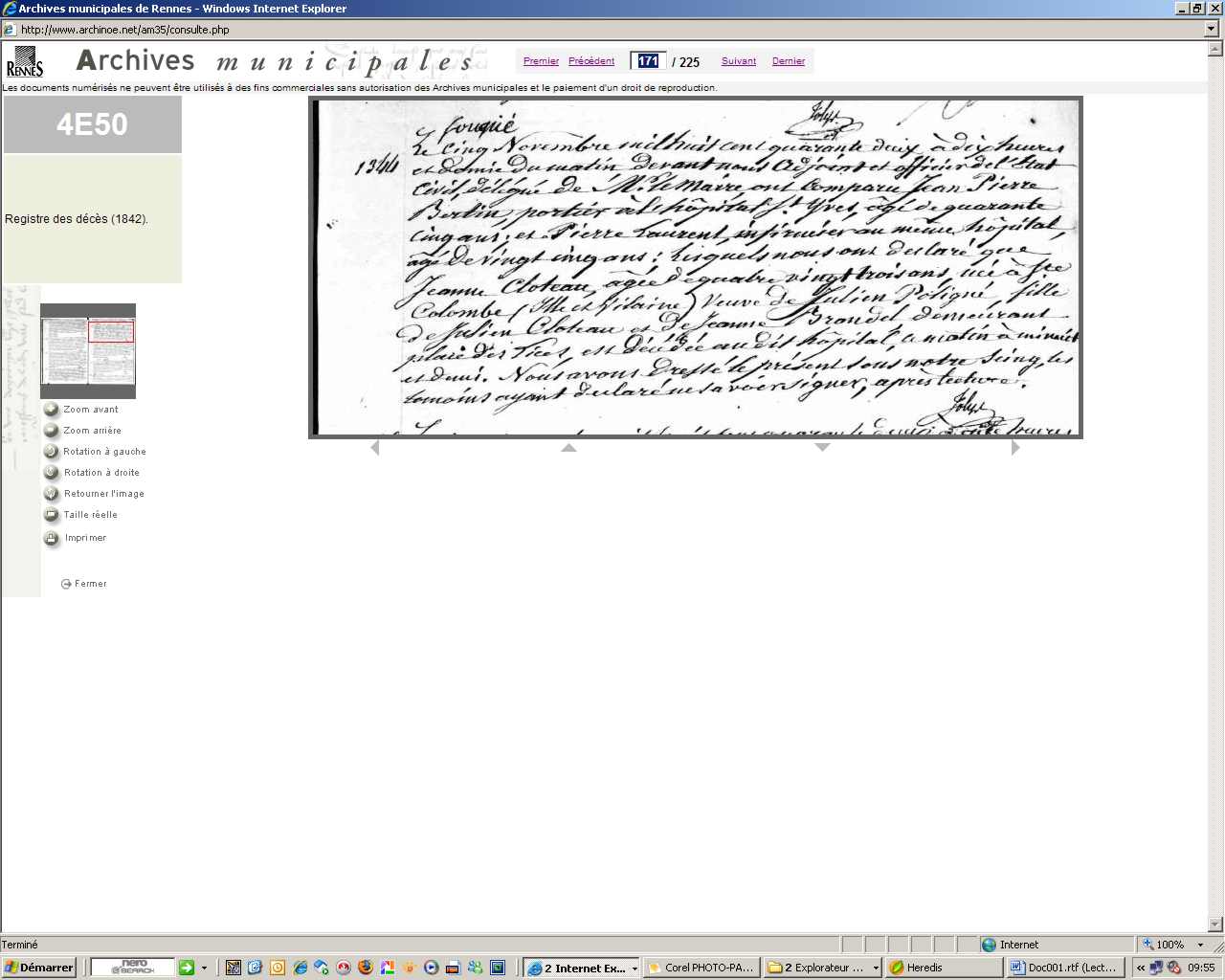Print the document with Imprimer
The width and height of the screenshot is (1225, 980).
tap(52, 538)
